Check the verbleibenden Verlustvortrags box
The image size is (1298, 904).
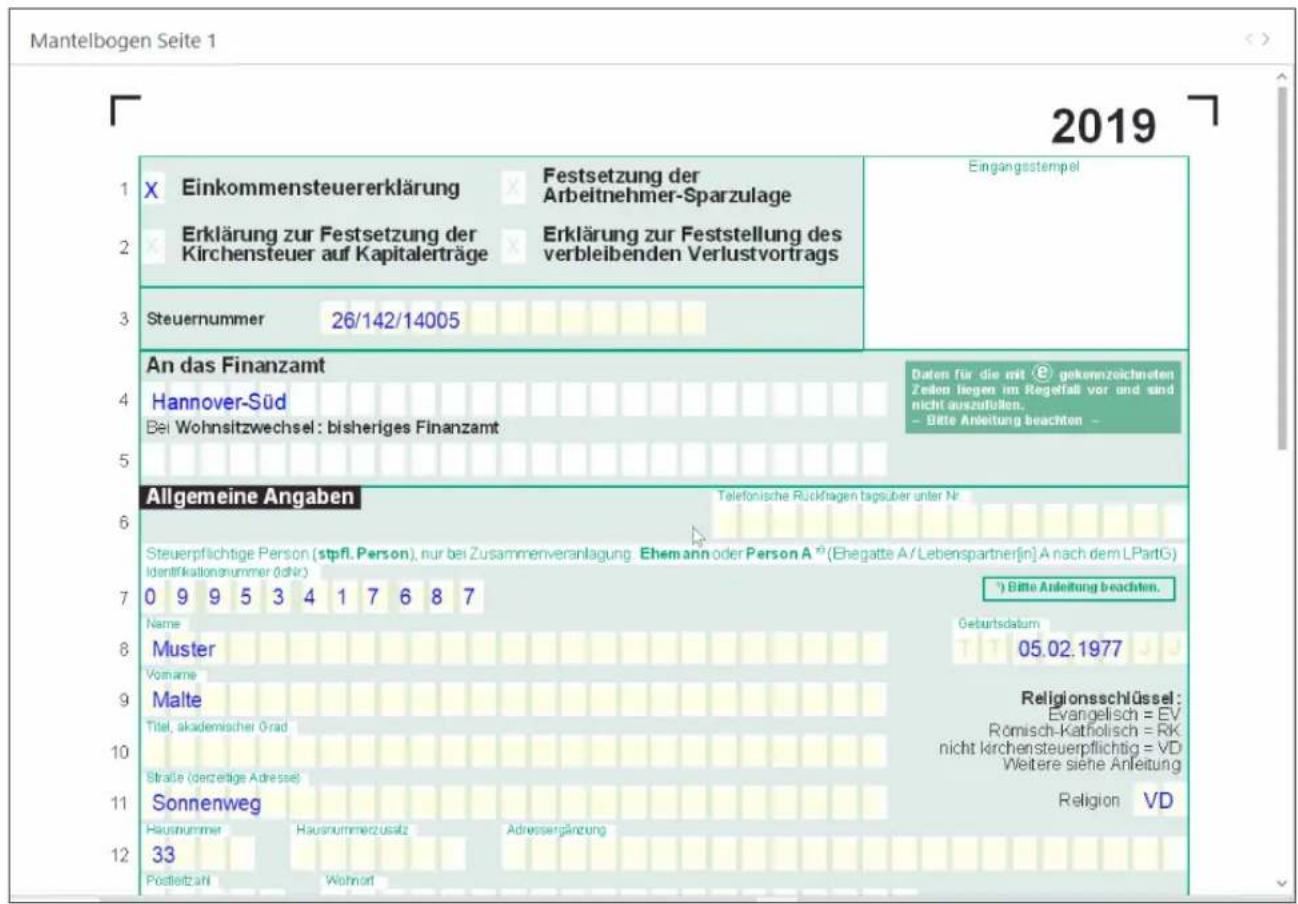513,246
